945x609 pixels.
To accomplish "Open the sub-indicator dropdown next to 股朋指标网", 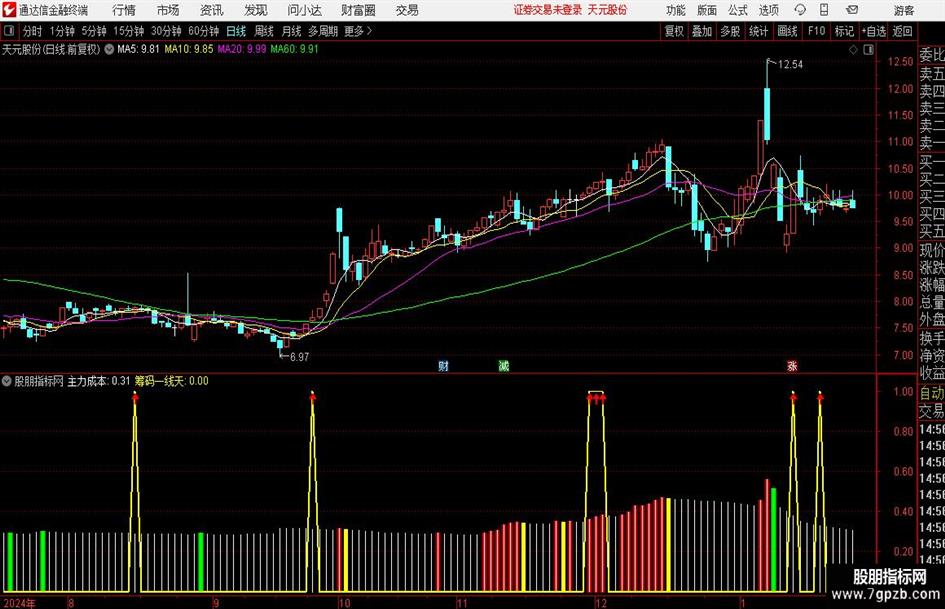I will pos(6,381).
